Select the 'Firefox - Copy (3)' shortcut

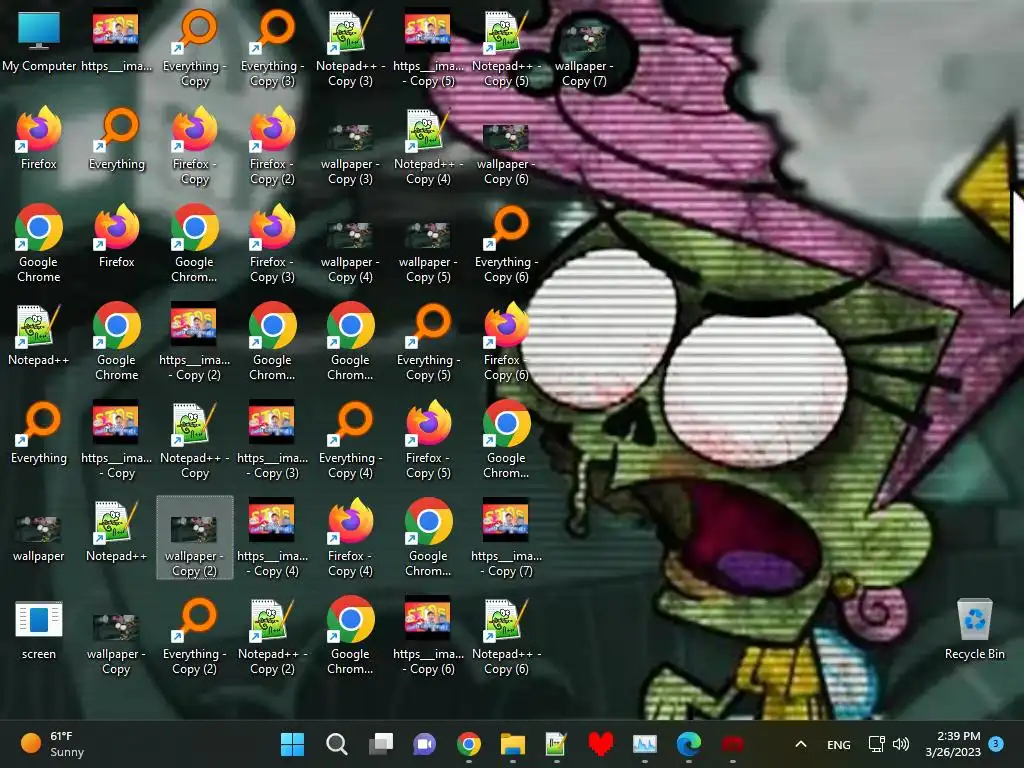(x=272, y=244)
